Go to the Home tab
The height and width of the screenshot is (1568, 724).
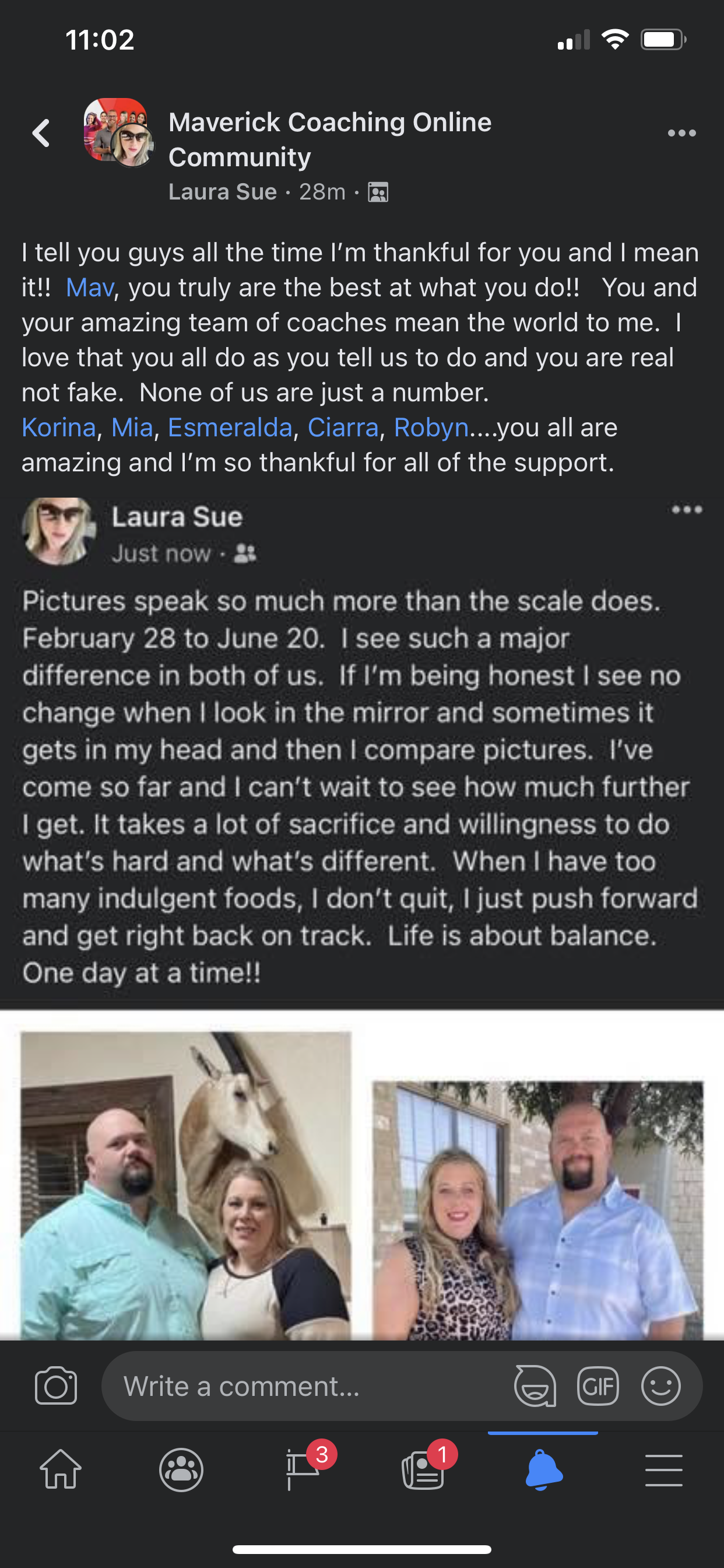[61, 1469]
